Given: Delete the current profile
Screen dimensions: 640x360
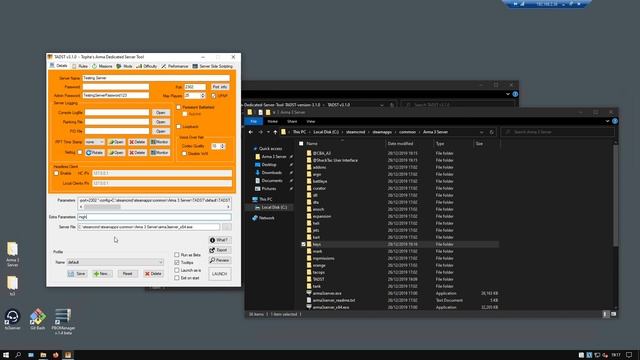Looking at the screenshot, I should [x=153, y=274].
